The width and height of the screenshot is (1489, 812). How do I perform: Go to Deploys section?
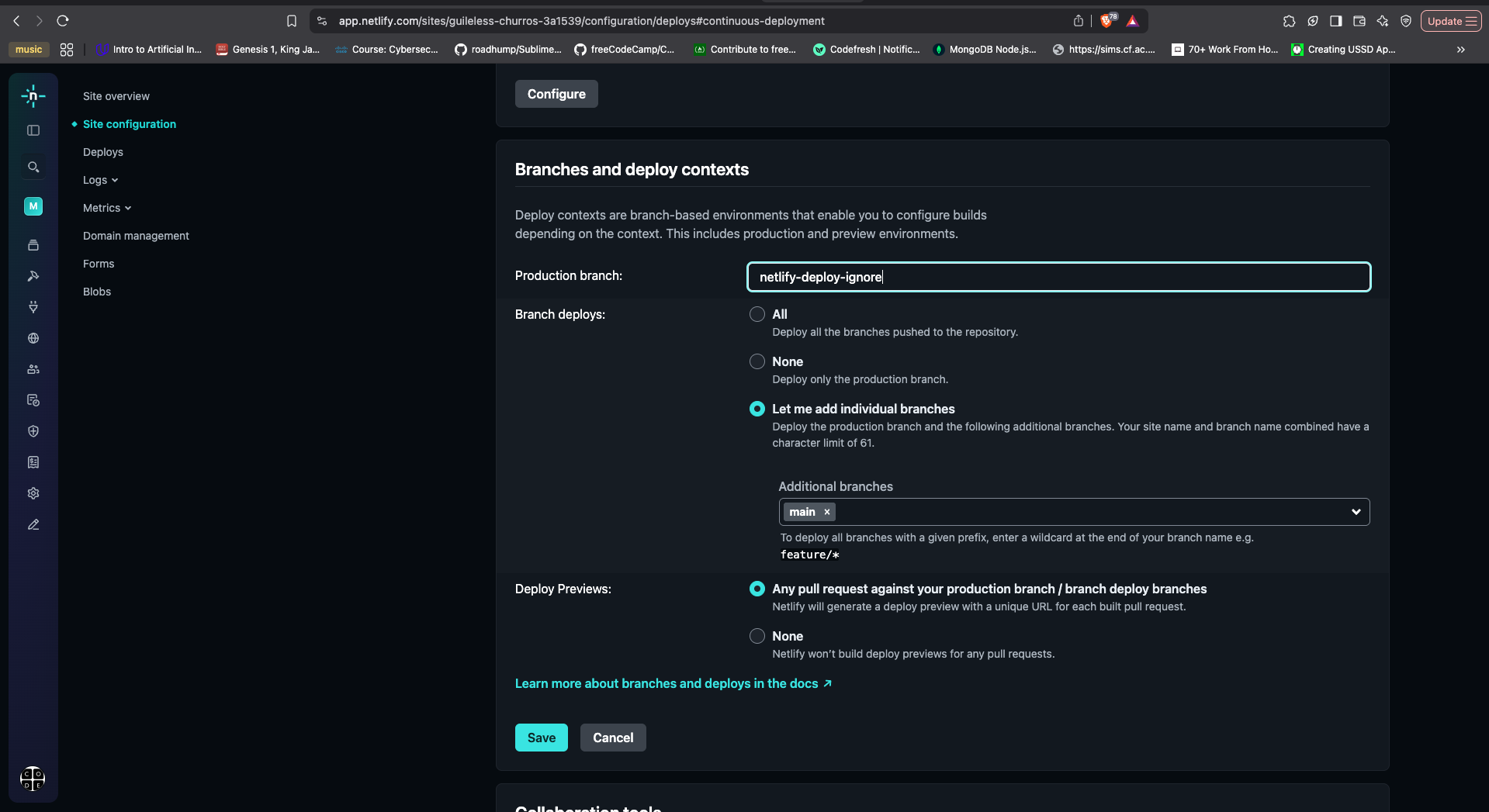(x=103, y=152)
